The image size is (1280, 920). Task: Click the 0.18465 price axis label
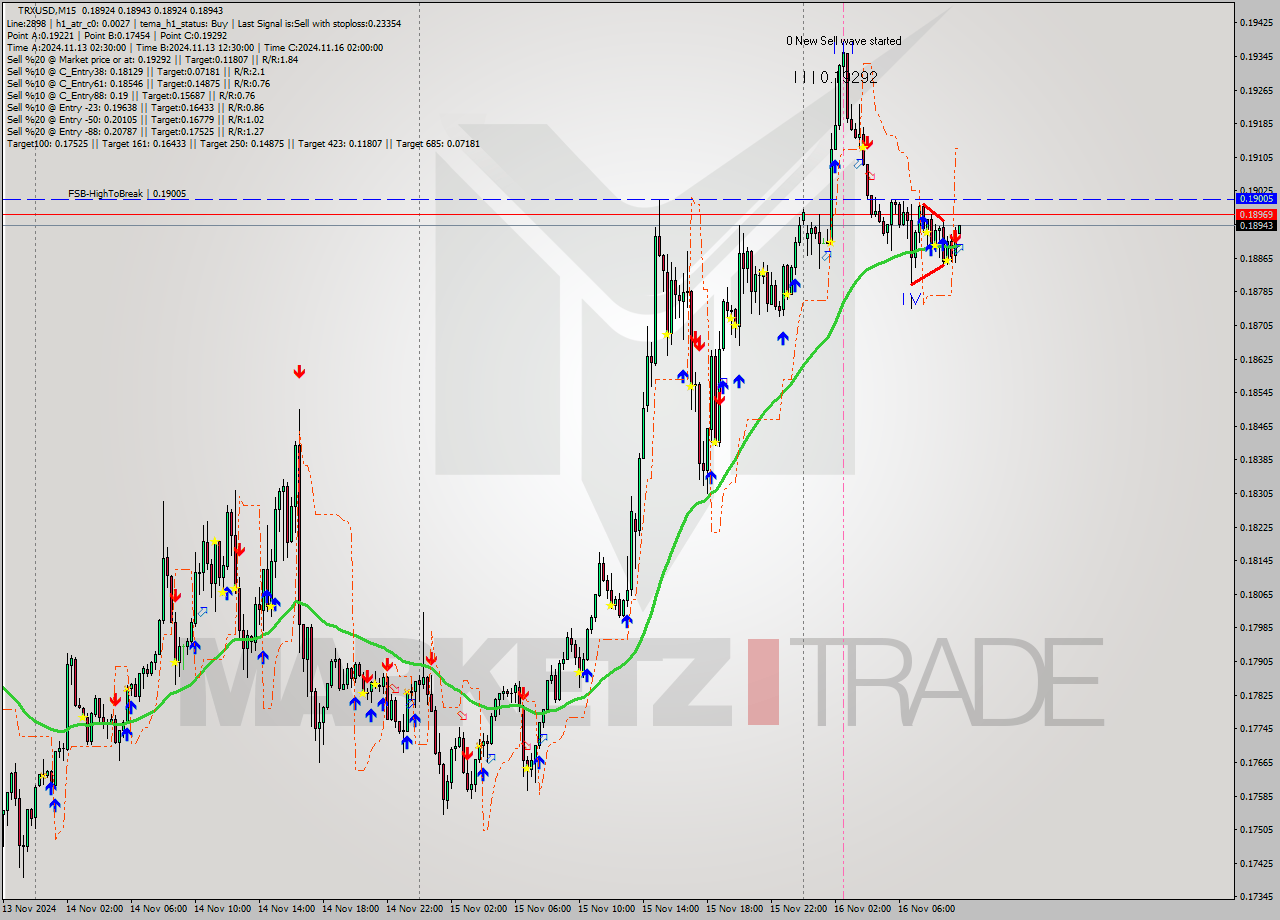[x=1256, y=426]
